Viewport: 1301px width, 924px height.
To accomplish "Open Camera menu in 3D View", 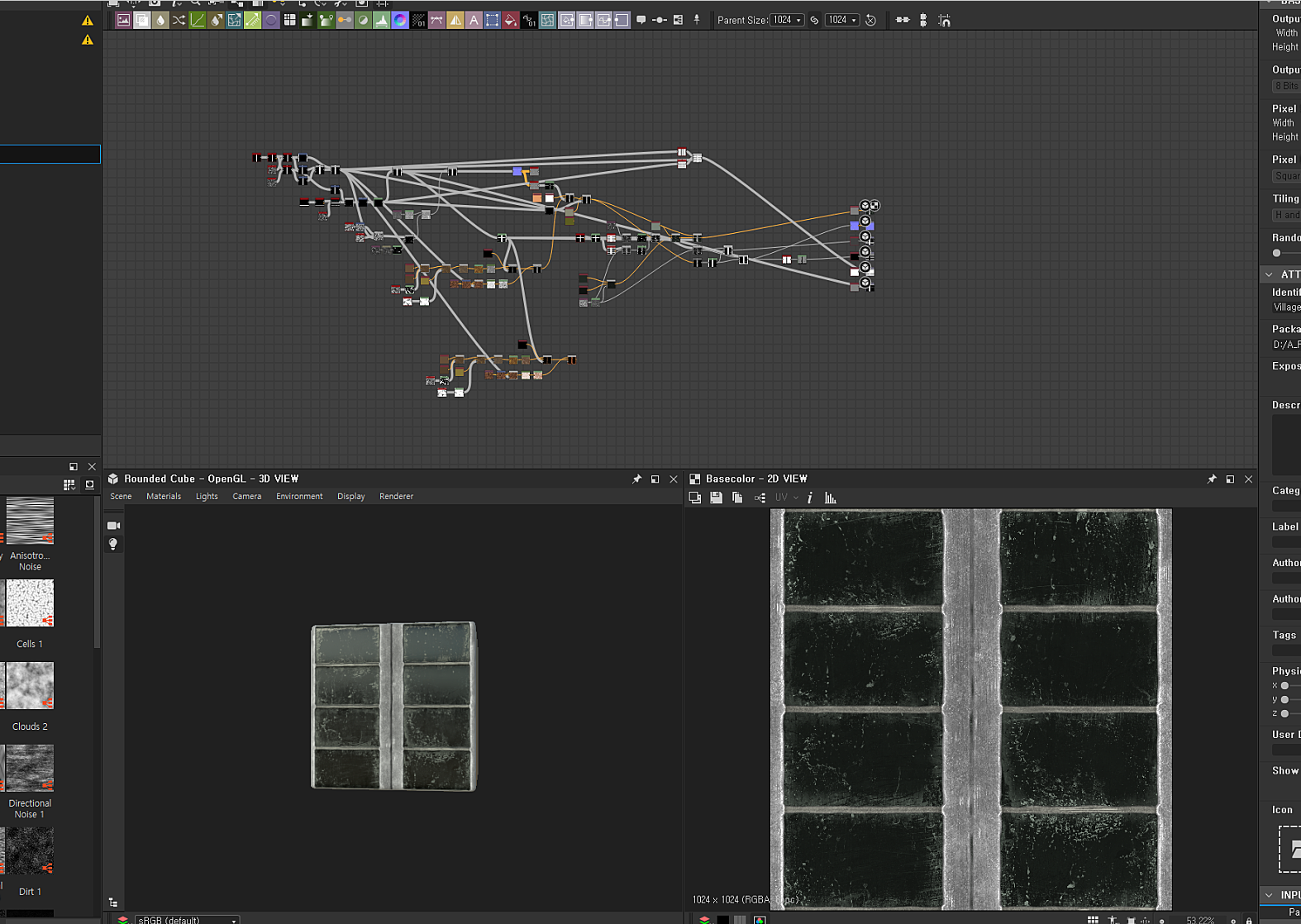I will pos(246,496).
